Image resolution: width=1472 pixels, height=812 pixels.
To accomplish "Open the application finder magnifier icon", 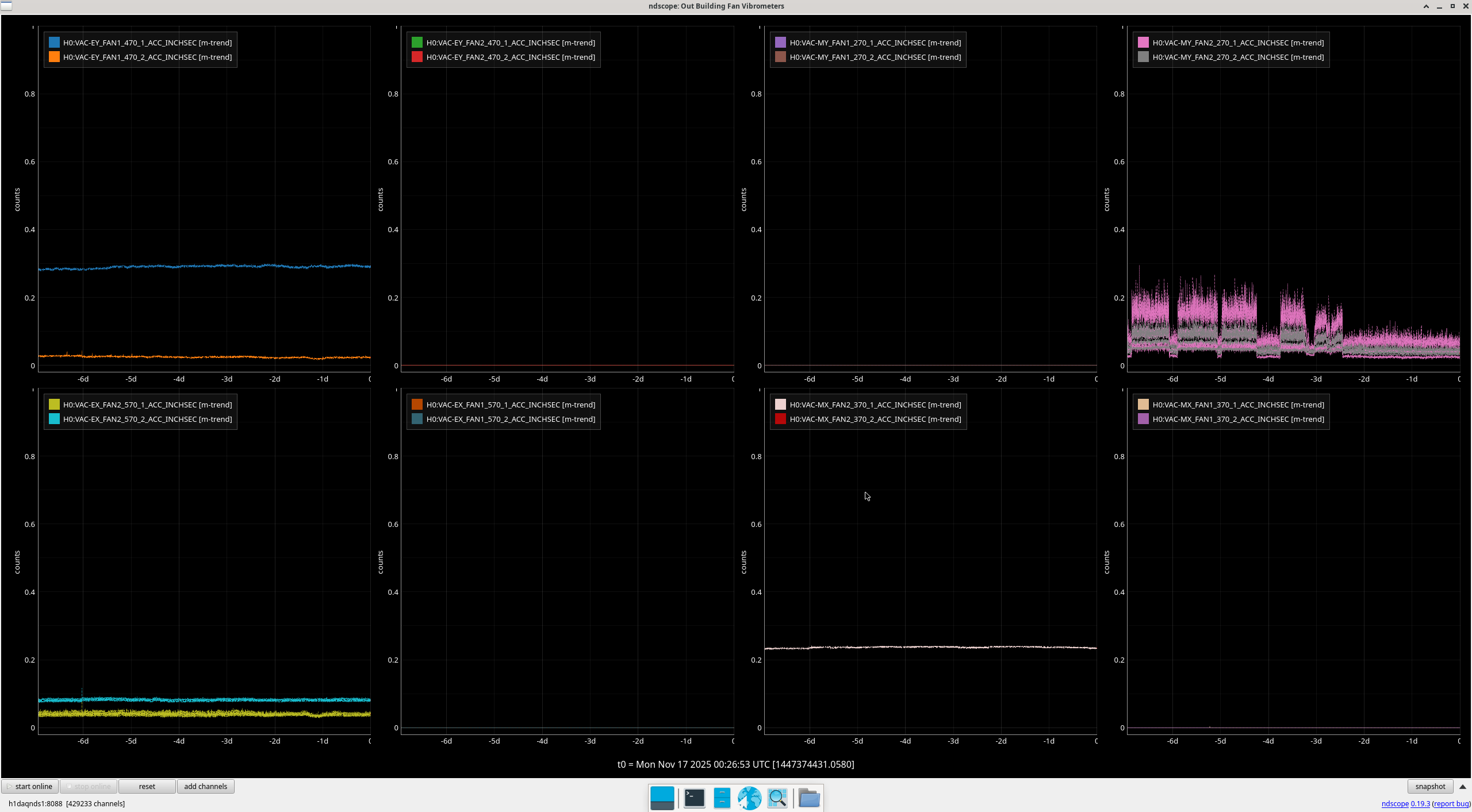I will point(777,798).
